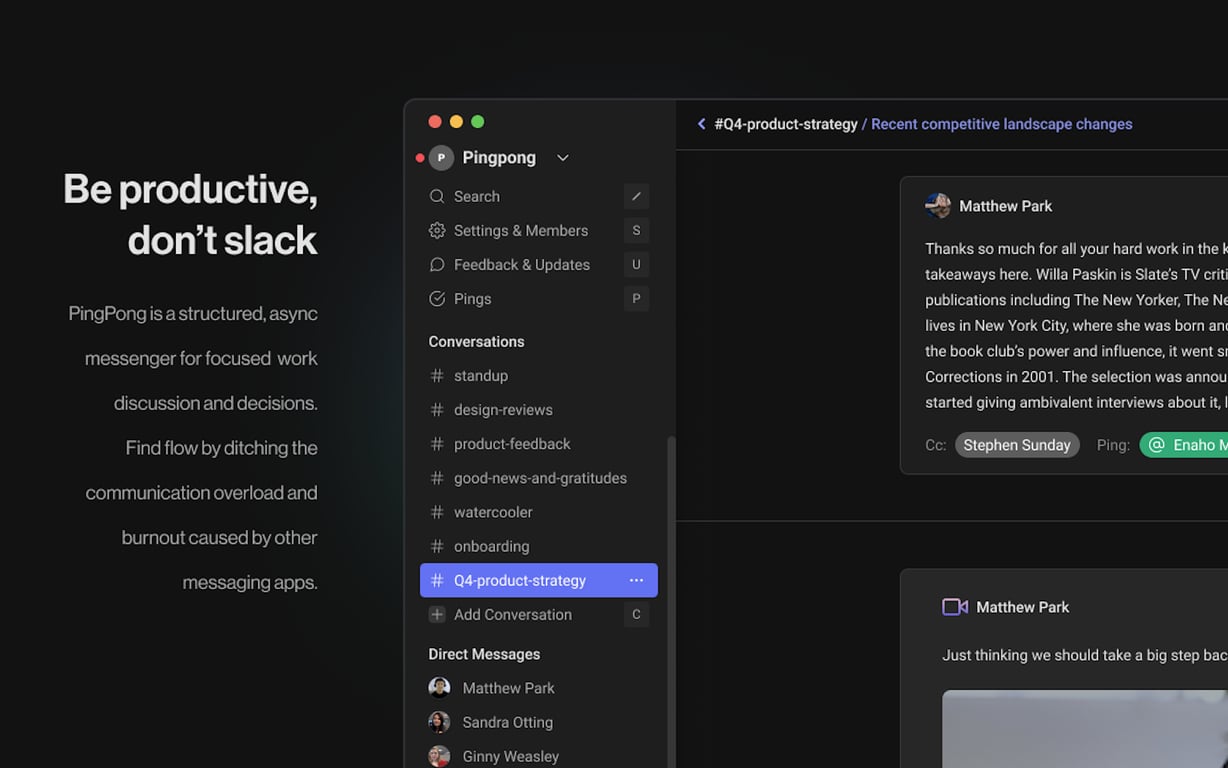Click the P shortcut badge beside Pings

tap(636, 299)
